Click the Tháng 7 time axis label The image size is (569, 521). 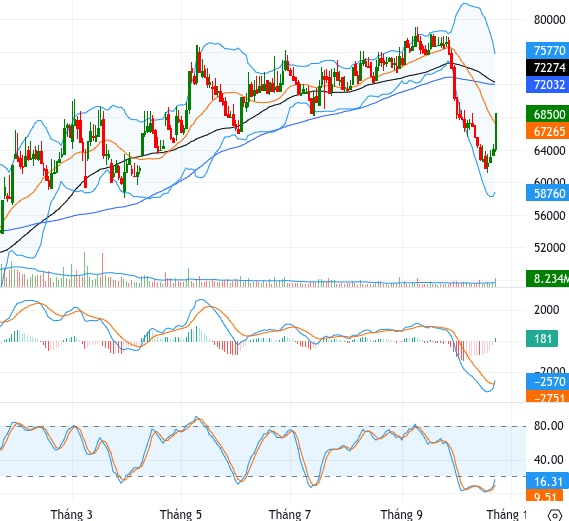[x=290, y=514]
